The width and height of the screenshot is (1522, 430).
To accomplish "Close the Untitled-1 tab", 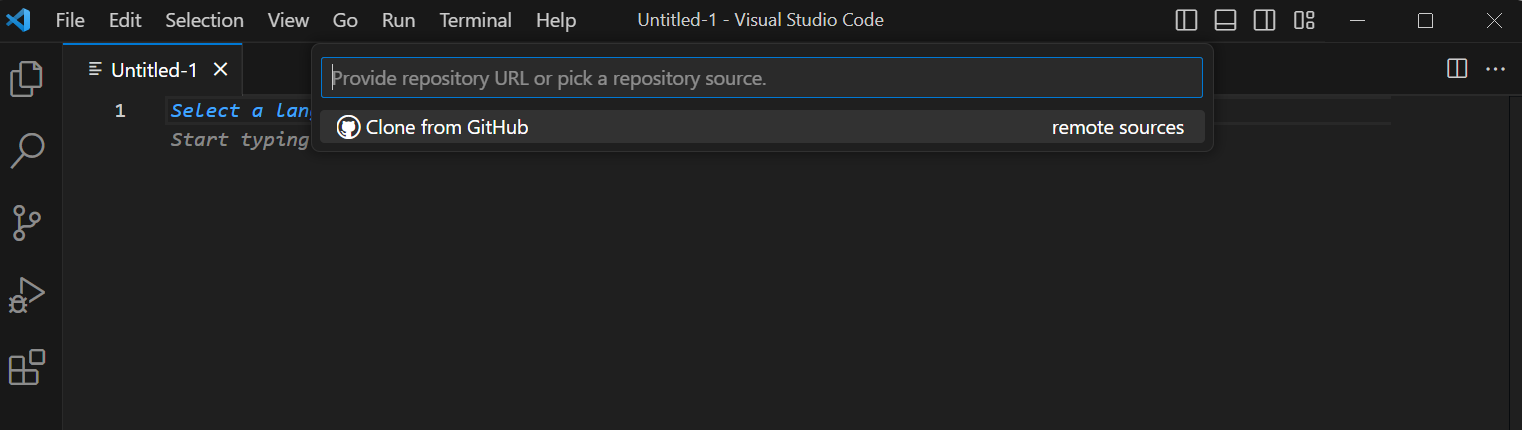I will pos(221,69).
